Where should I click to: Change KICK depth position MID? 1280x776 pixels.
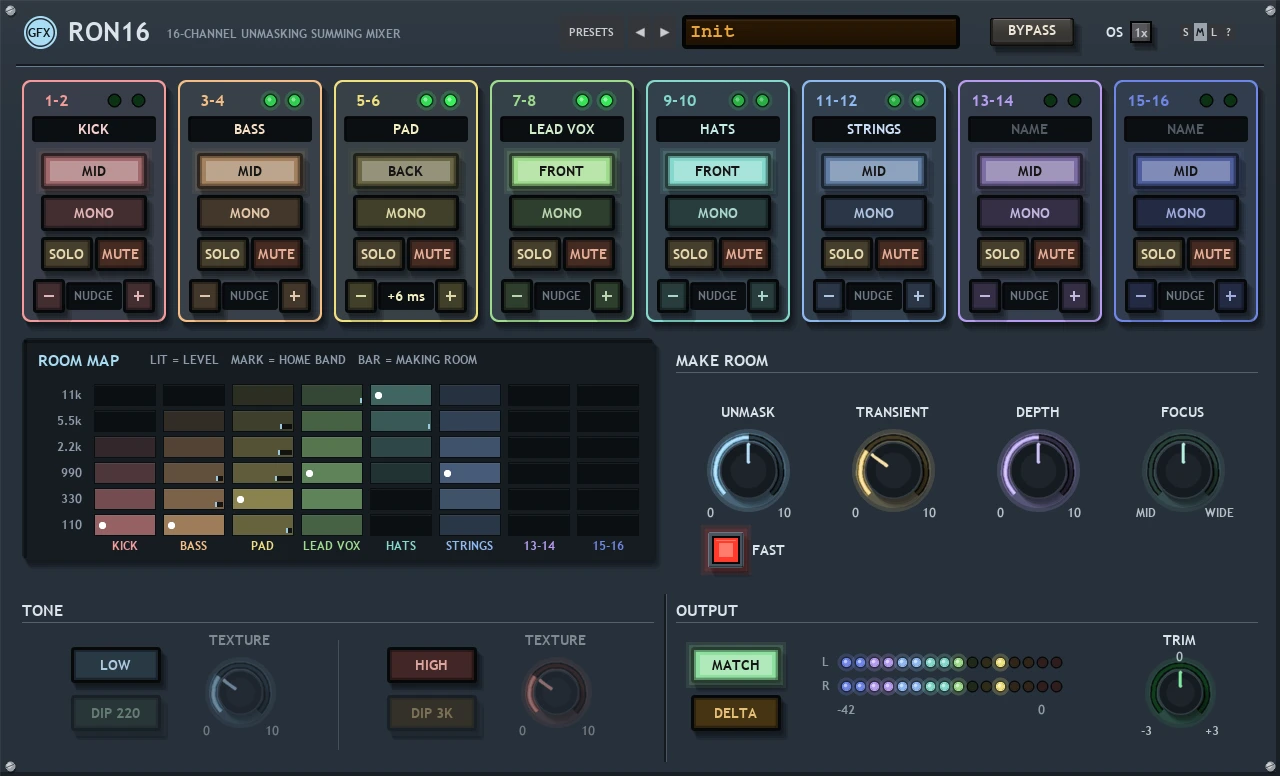tap(94, 171)
